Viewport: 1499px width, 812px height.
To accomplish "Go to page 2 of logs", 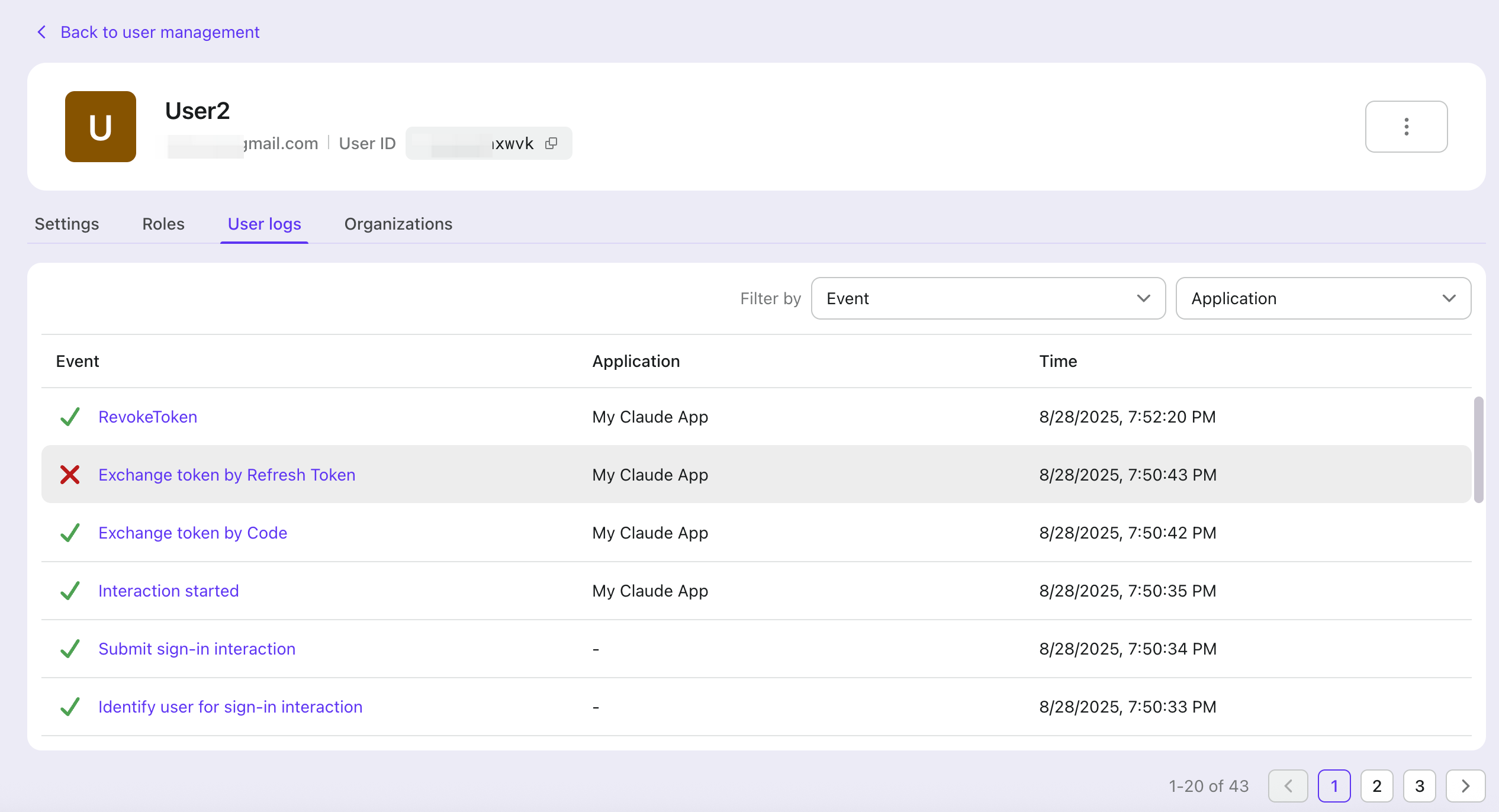I will click(1377, 786).
